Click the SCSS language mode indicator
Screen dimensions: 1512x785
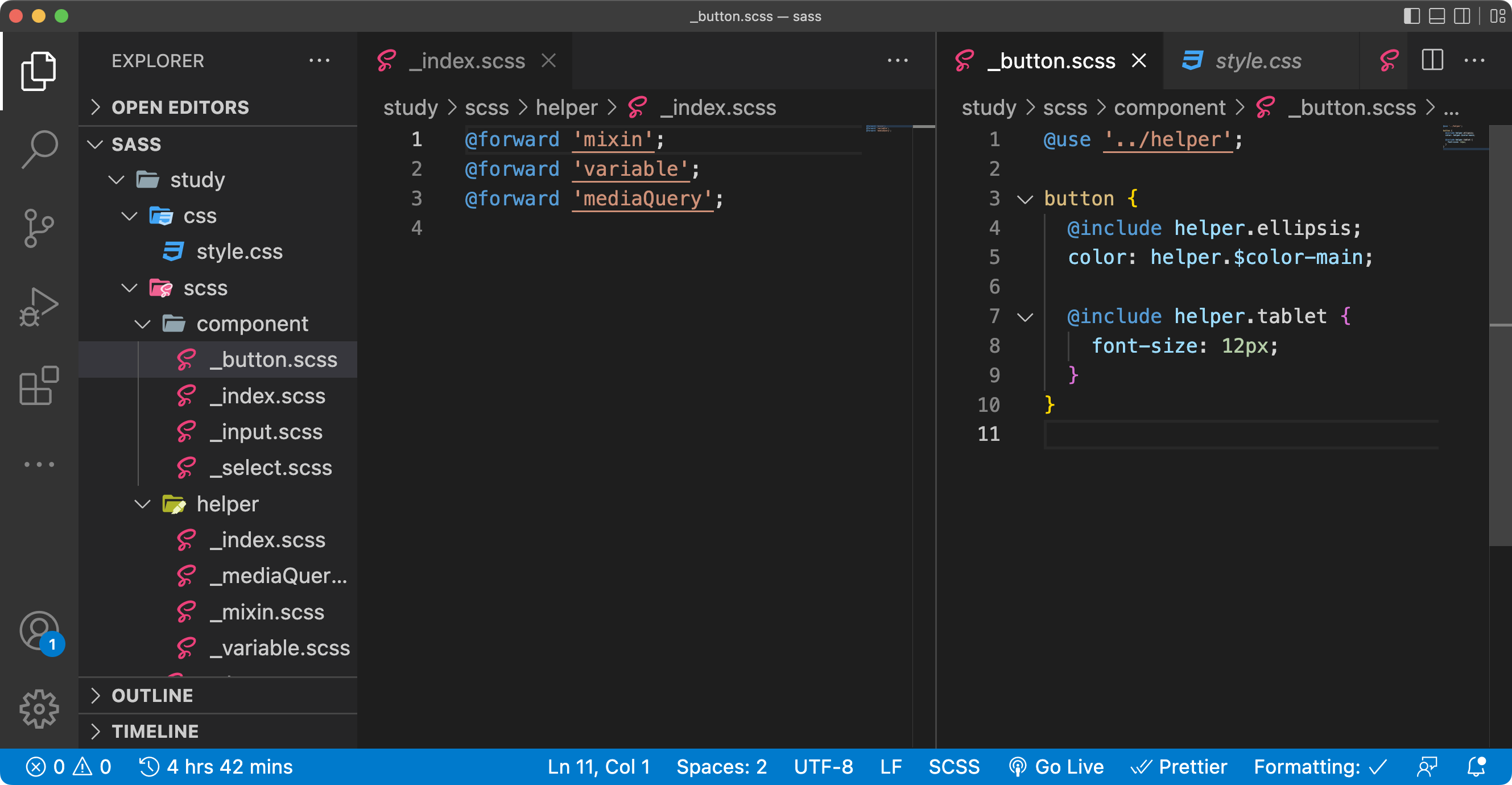pos(954,767)
